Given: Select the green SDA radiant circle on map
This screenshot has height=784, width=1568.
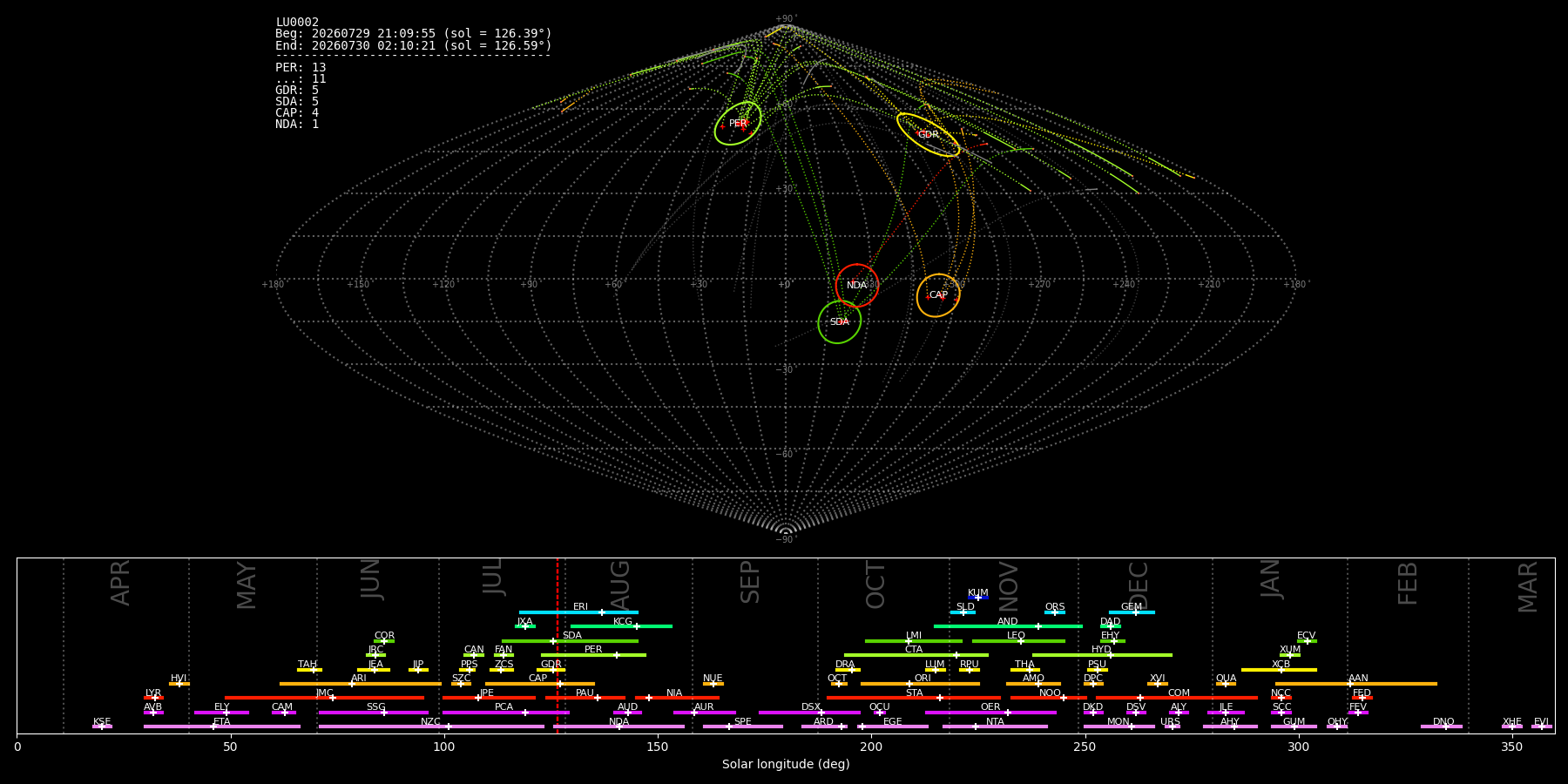Looking at the screenshot, I should (840, 321).
